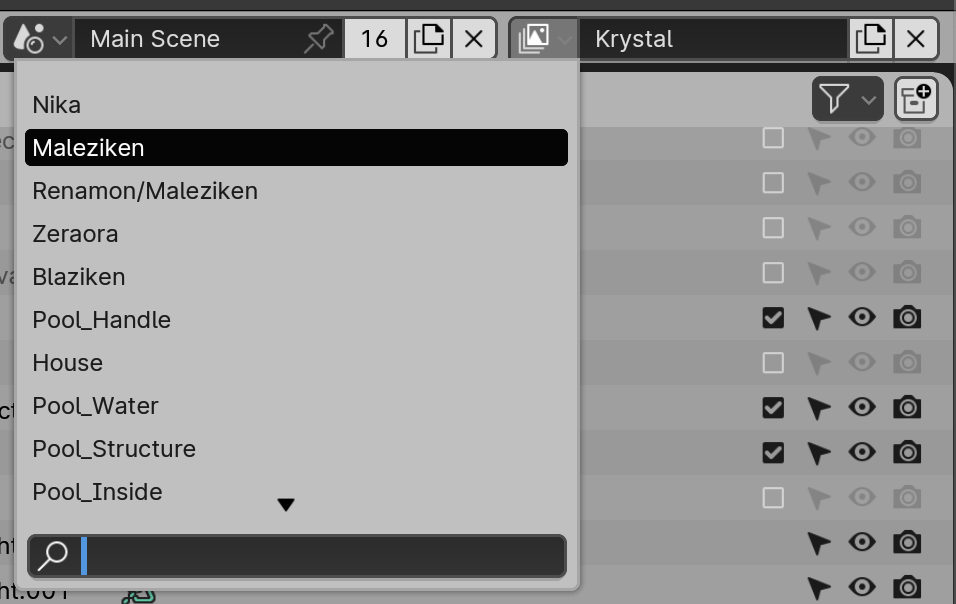
Task: Remove the Krystal view layer
Action: pos(915,39)
